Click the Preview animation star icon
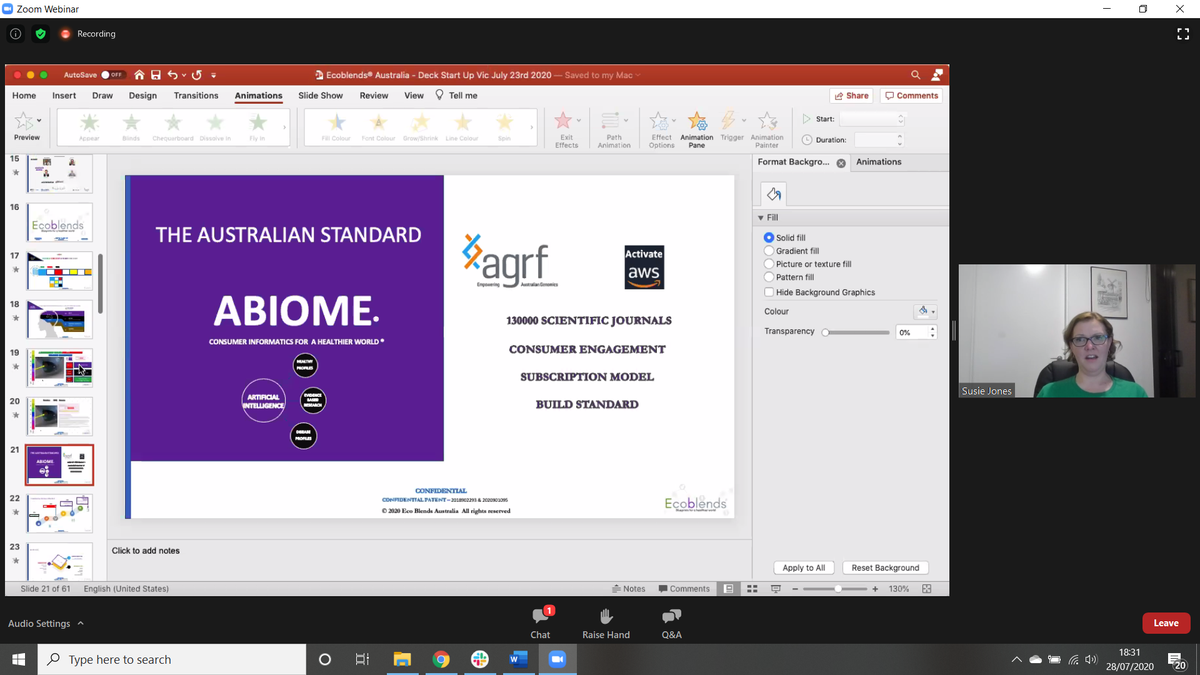The height and width of the screenshot is (675, 1200). (x=24, y=121)
